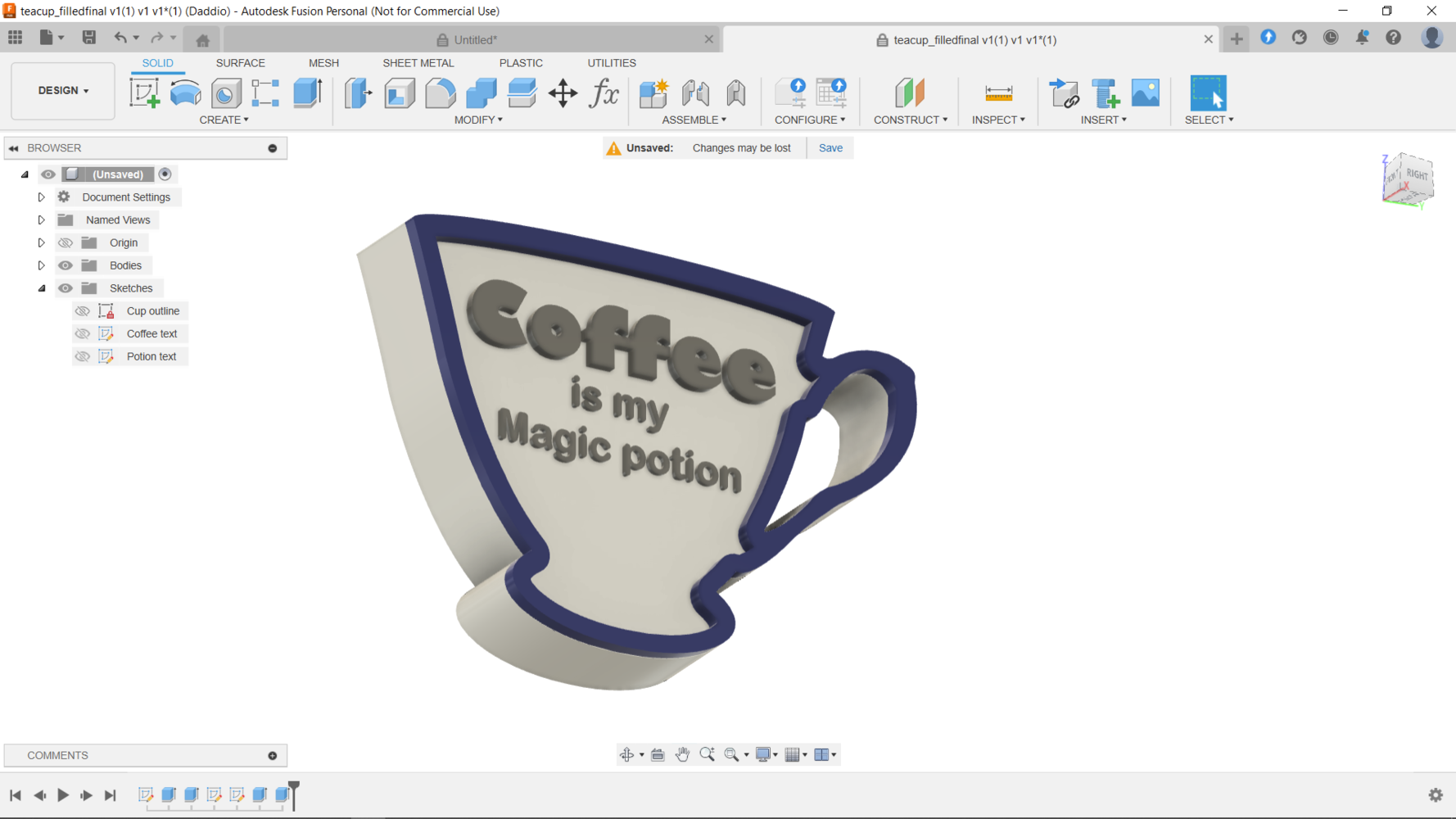This screenshot has width=1456, height=819.
Task: Select the Insert Canvas image icon
Action: tap(1145, 93)
